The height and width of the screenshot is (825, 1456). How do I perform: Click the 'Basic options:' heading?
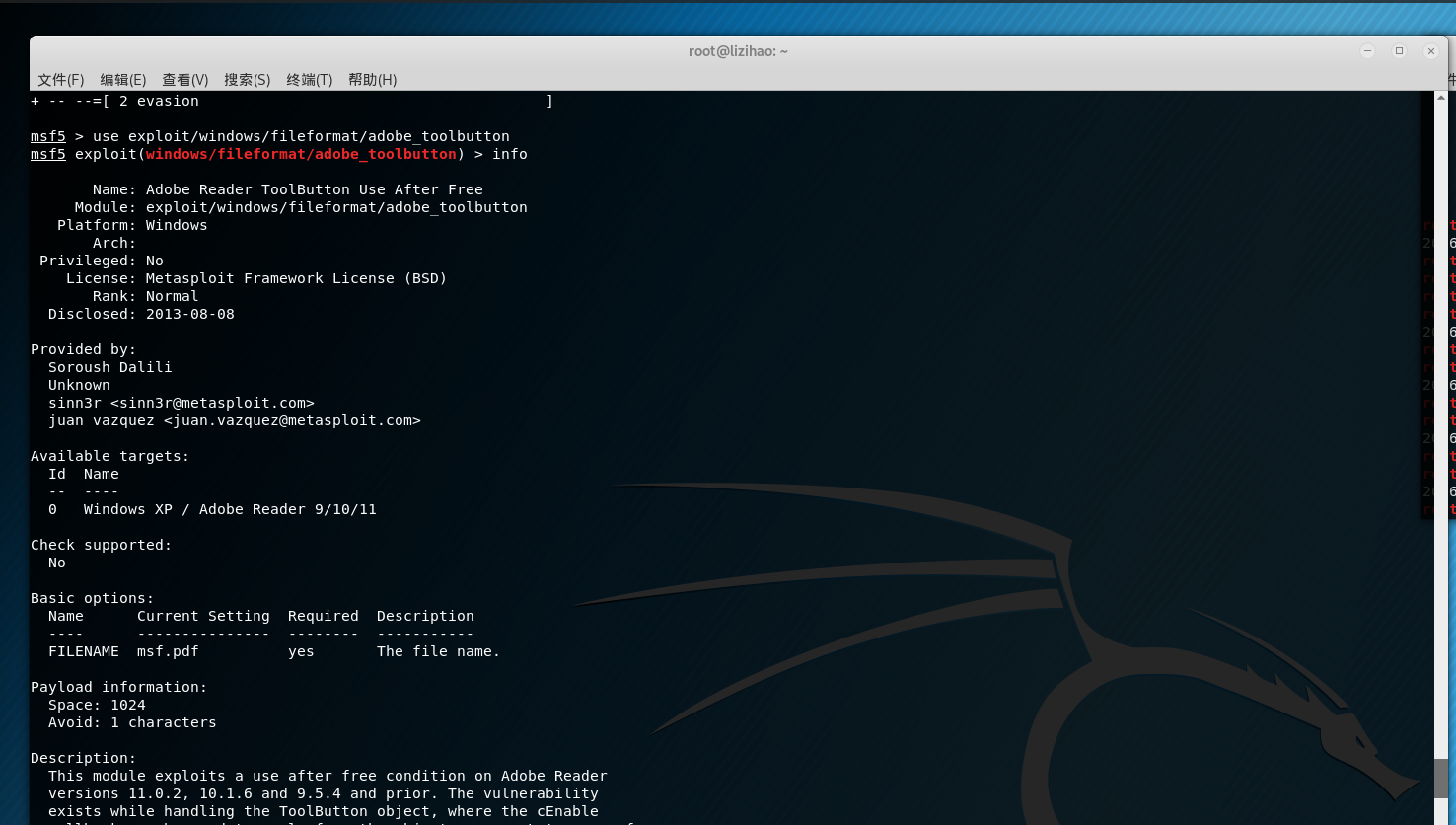coord(92,598)
